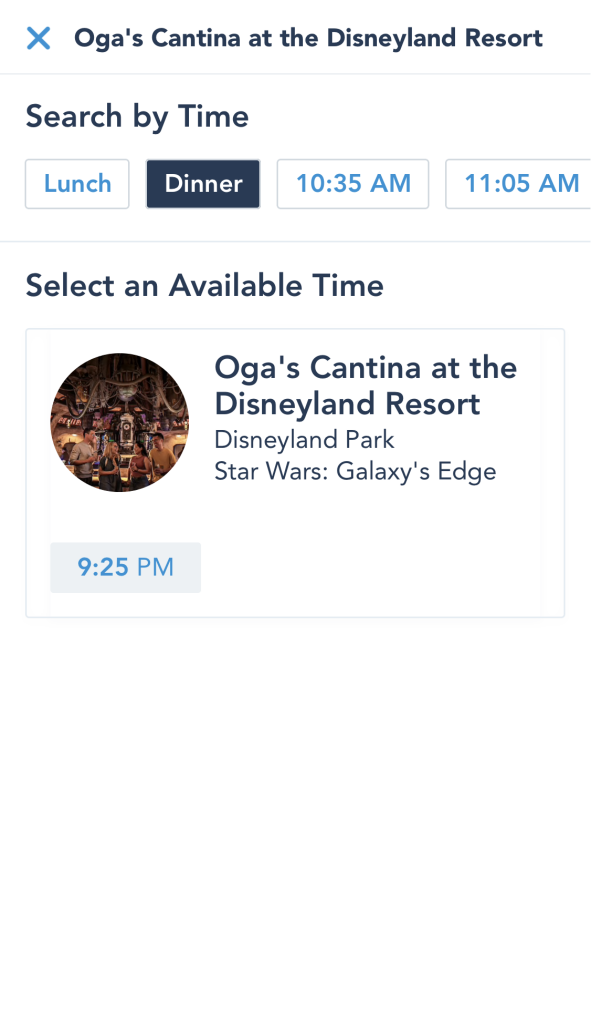Tap the blue X icon at top

tap(39, 38)
